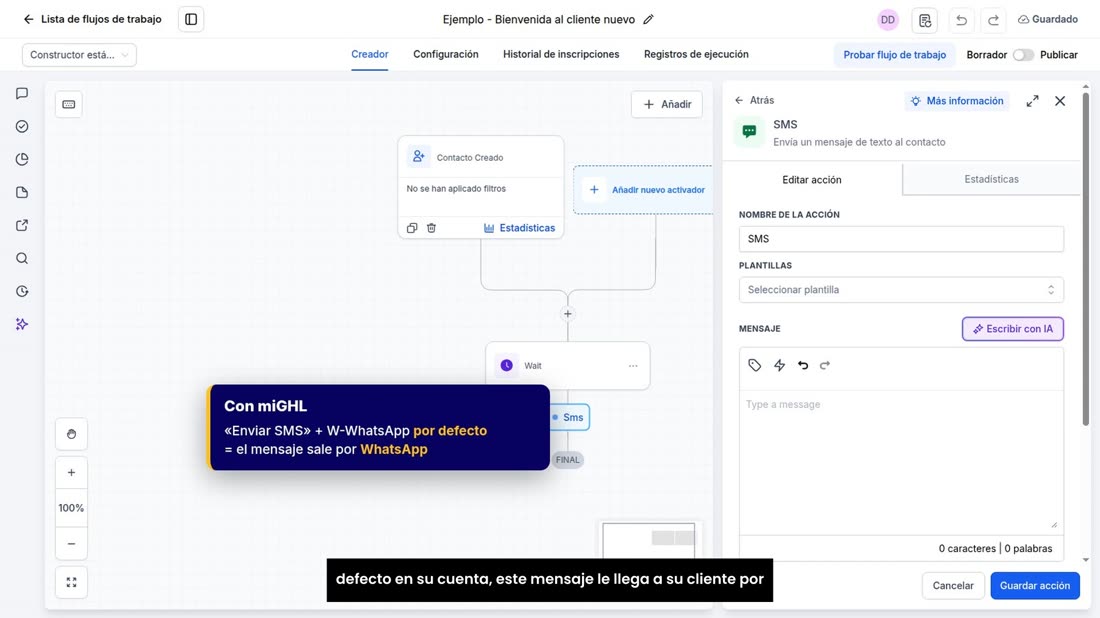Open Estadísticas on the trigger card

519,228
